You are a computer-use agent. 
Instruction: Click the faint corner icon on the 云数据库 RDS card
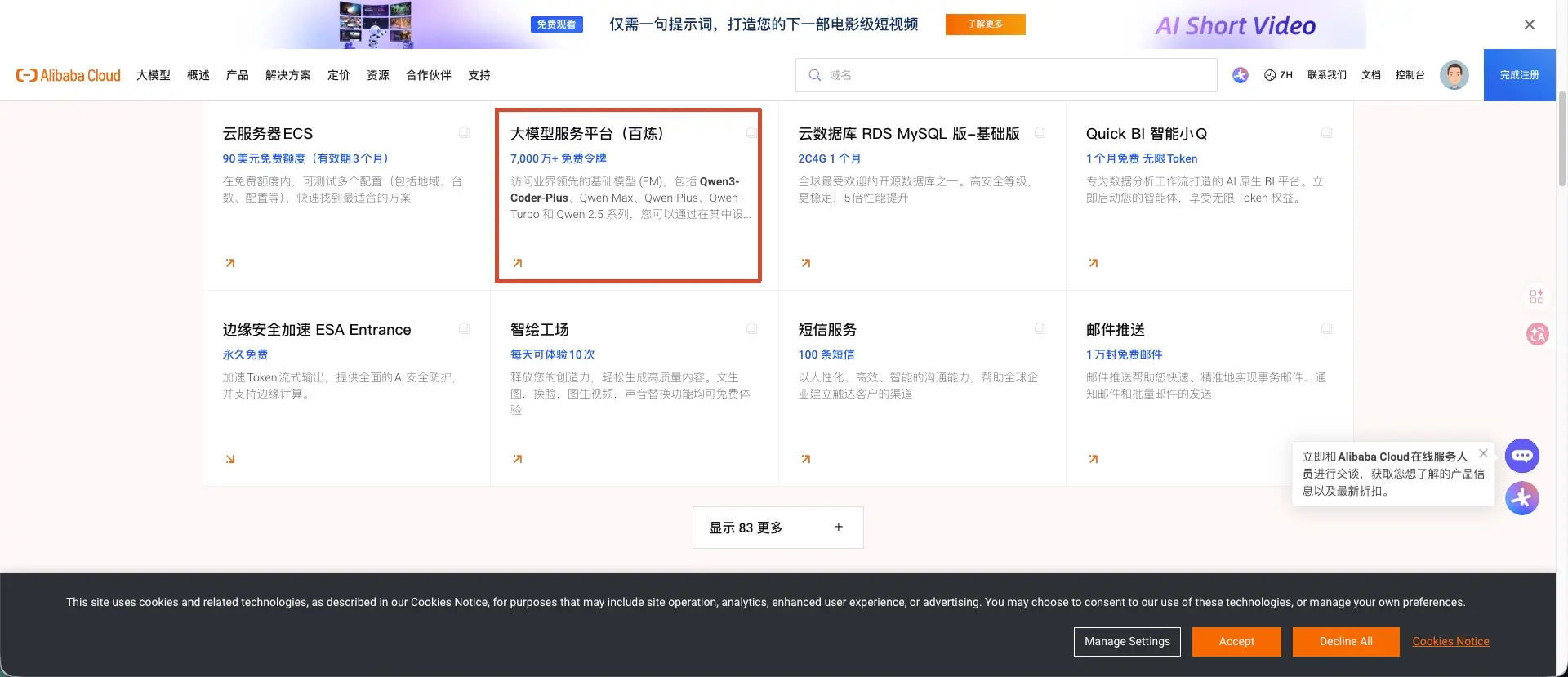(x=1040, y=132)
